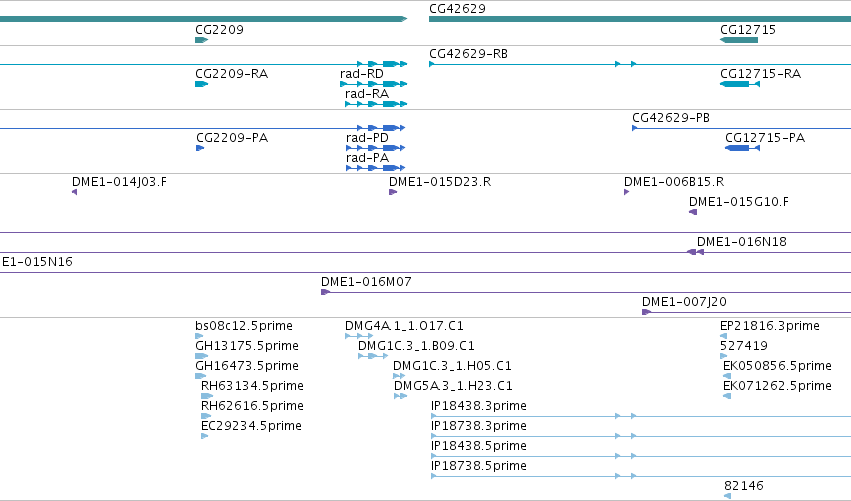
Task: Click the DME1-016M07 clone start arrow
Action: coord(326,292)
